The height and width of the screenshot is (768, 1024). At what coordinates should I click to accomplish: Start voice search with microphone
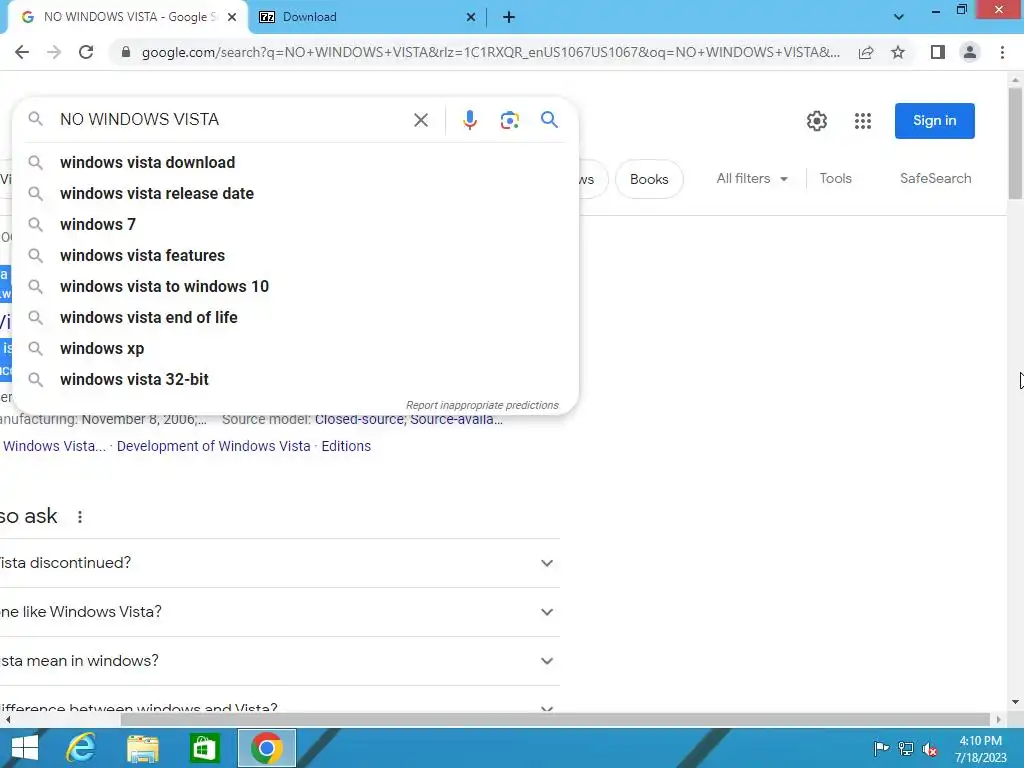470,120
